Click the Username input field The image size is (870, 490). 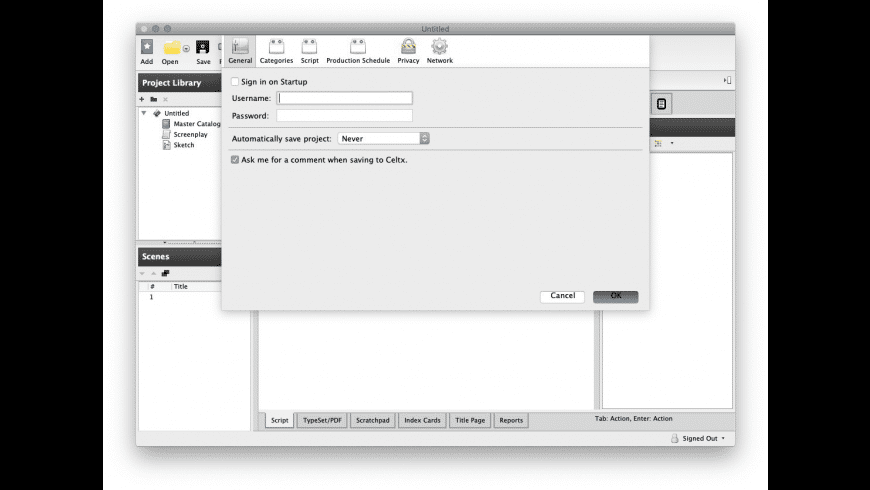coord(345,98)
